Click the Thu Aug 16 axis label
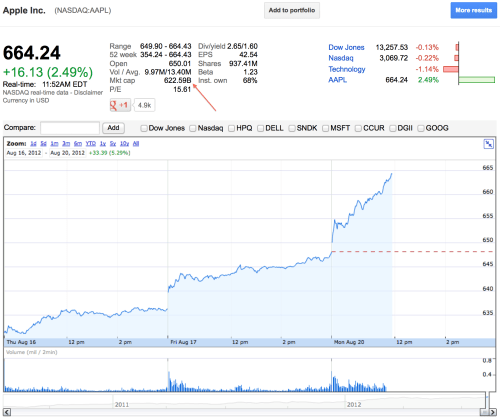 pyautogui.click(x=21, y=342)
